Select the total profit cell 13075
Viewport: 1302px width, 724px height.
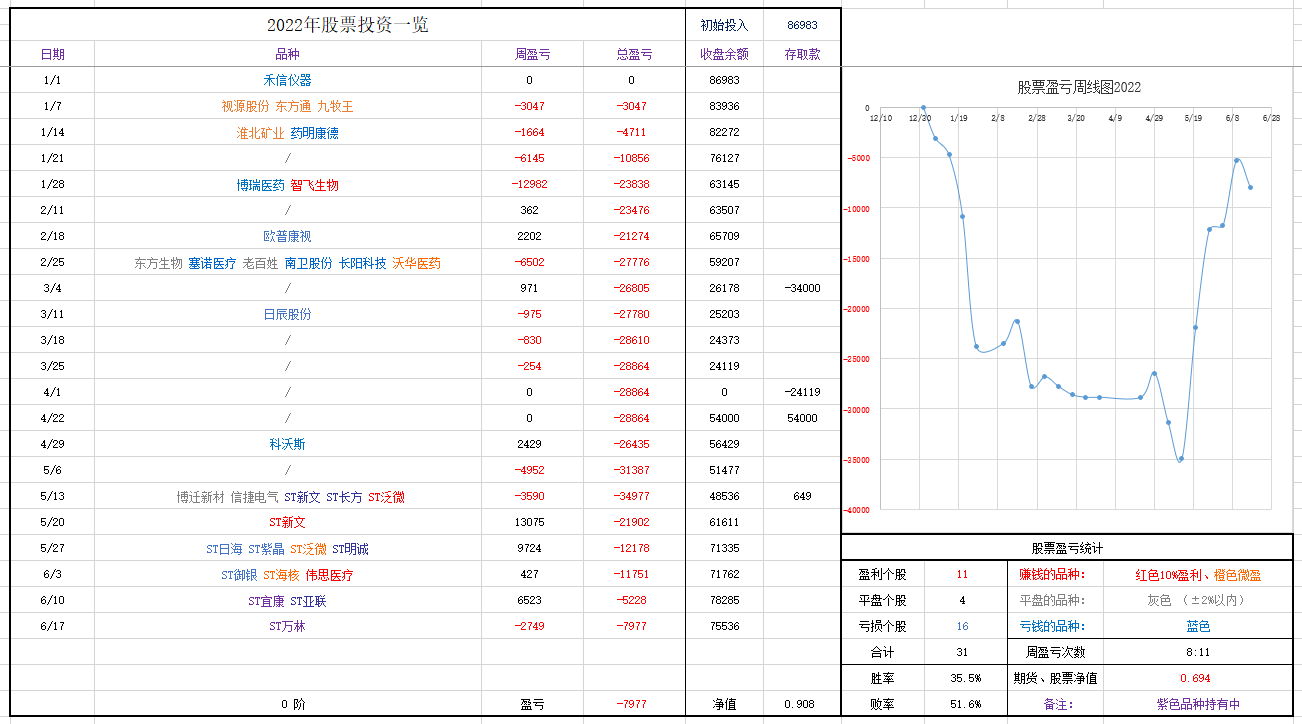tap(531, 522)
